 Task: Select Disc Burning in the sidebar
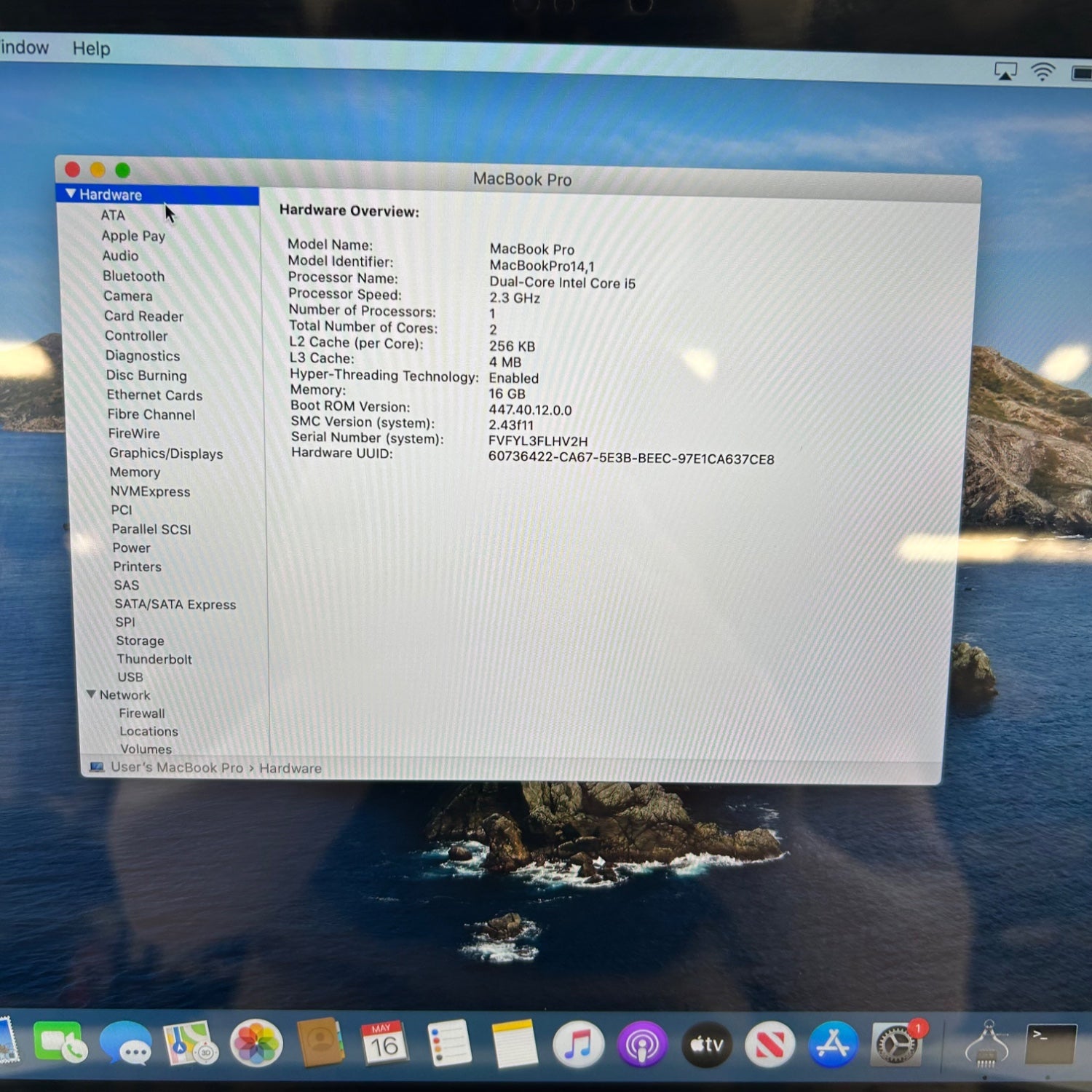tap(146, 375)
